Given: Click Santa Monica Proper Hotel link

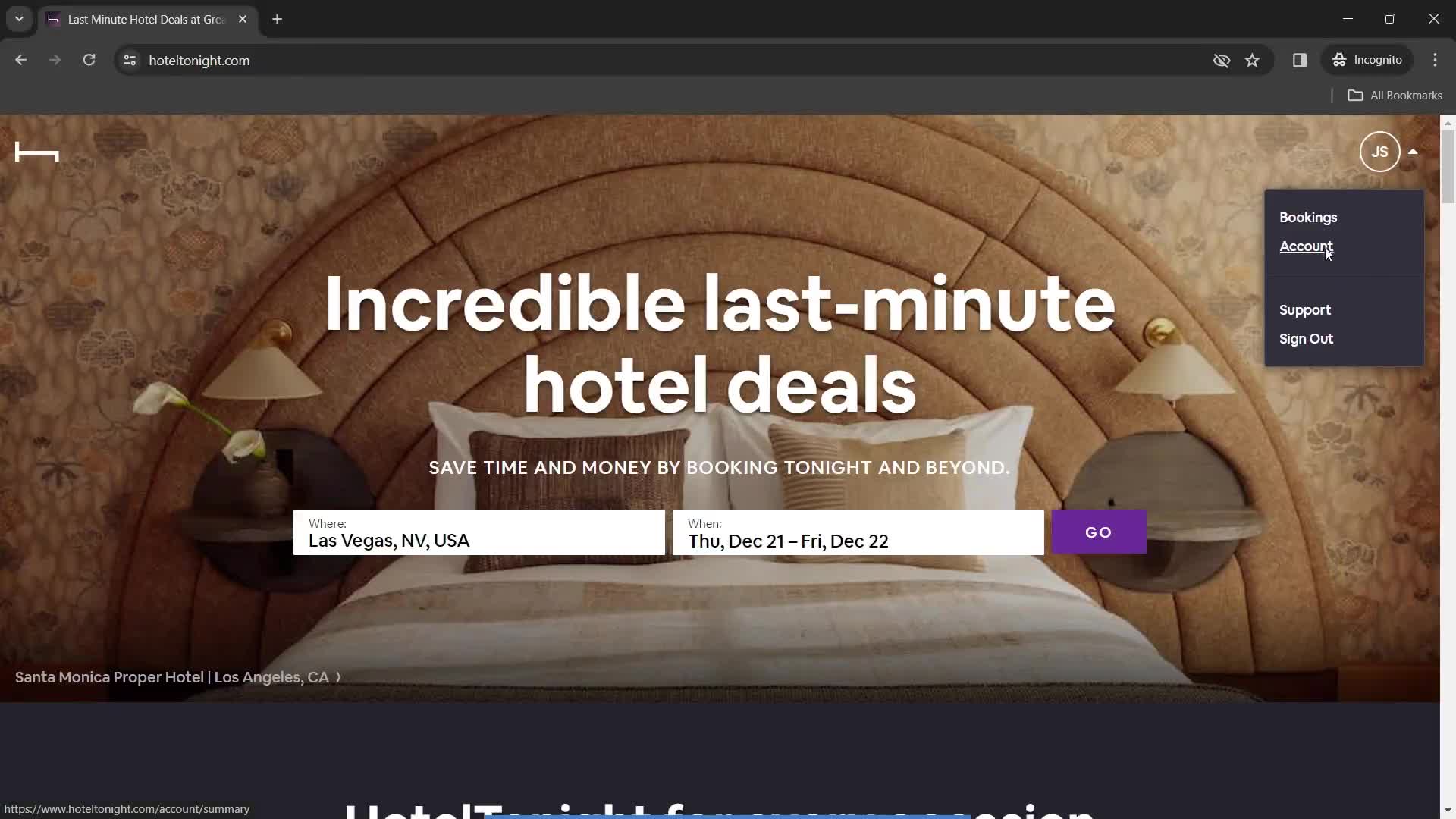Looking at the screenshot, I should [172, 677].
